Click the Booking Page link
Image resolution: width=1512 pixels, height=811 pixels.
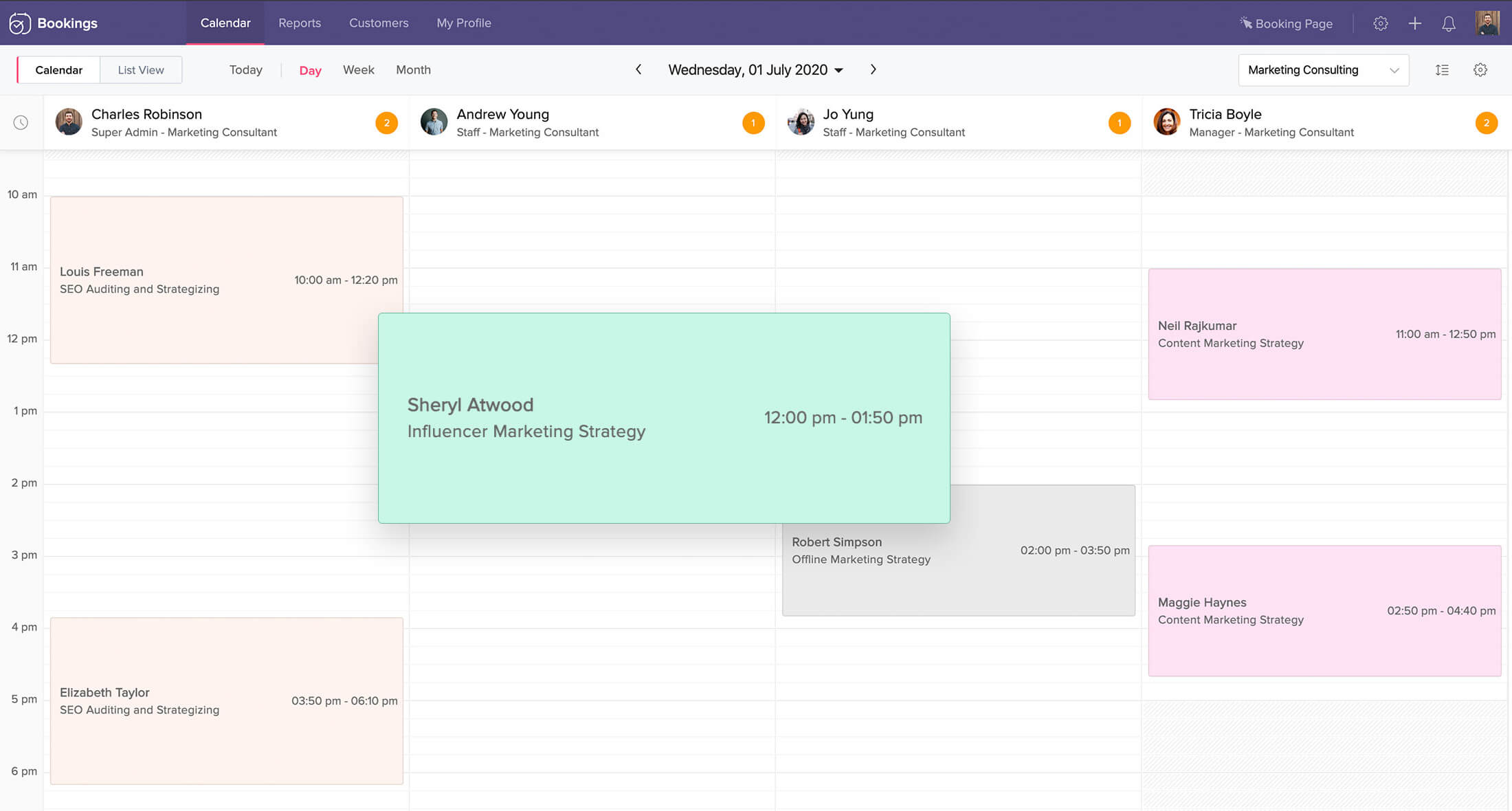(x=1286, y=23)
